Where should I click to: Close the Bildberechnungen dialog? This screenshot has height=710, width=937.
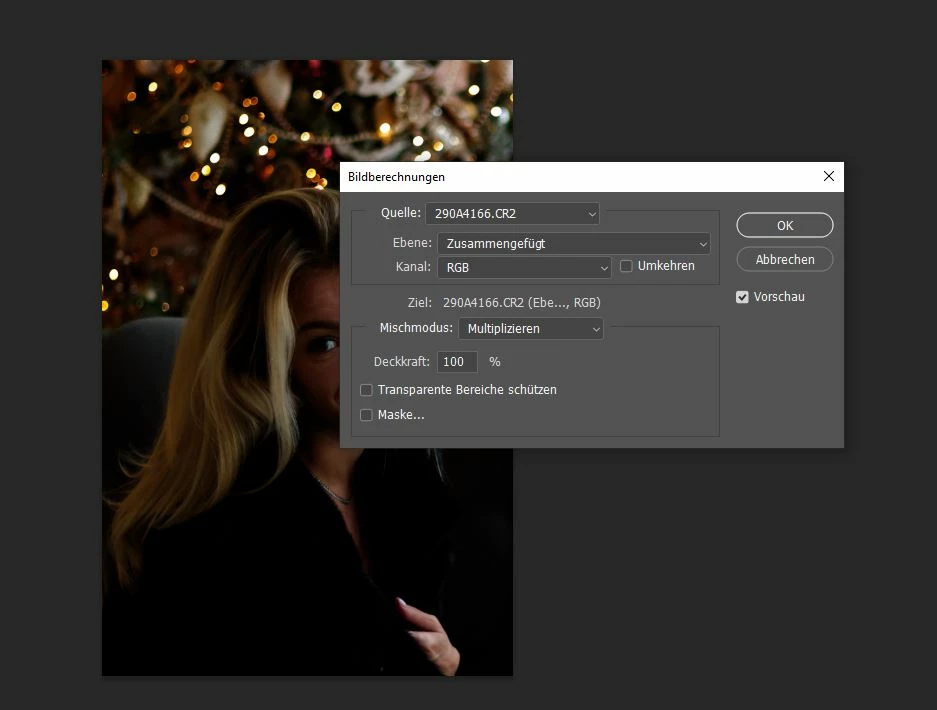click(x=829, y=176)
